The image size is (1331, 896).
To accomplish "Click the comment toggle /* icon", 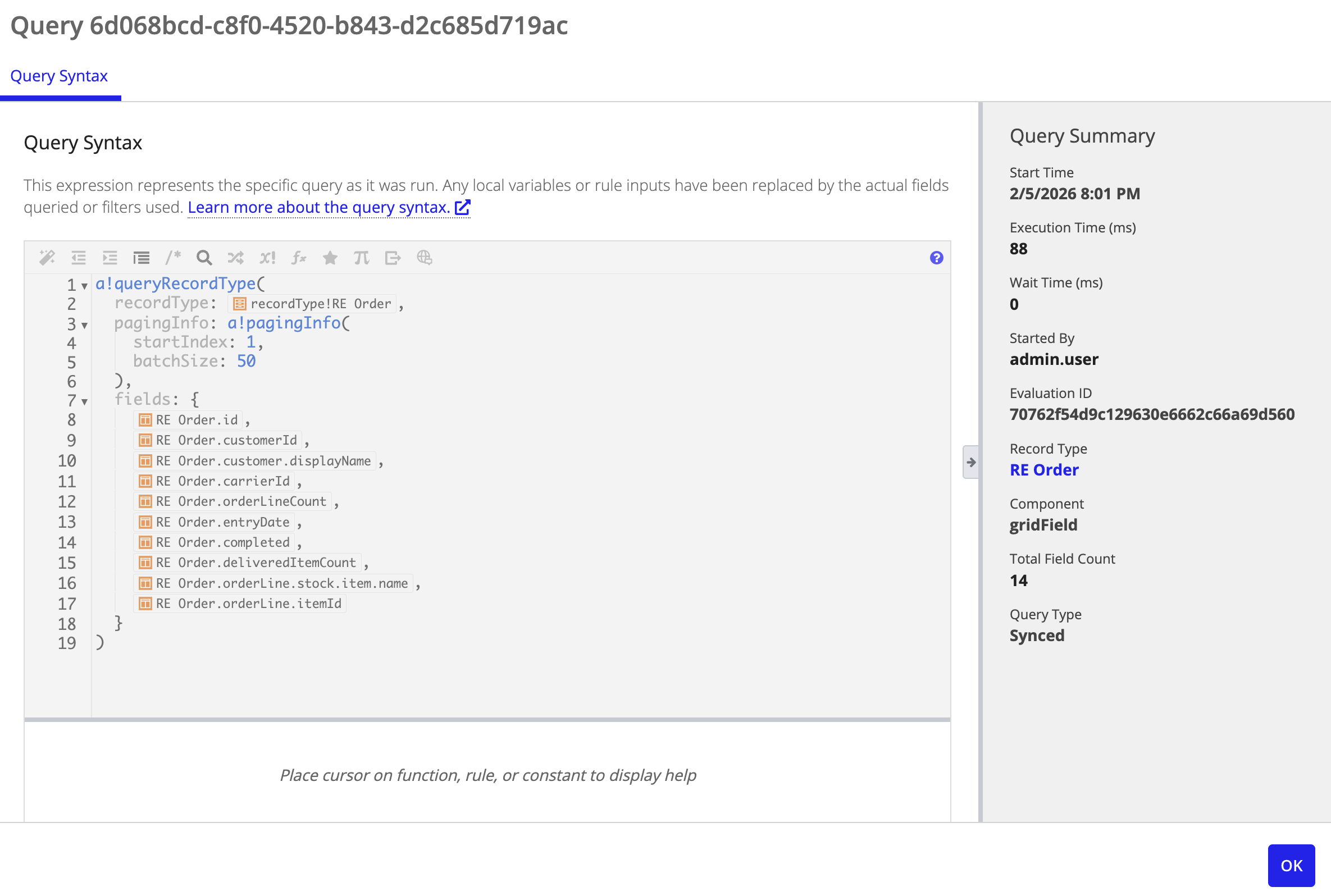I will (172, 258).
